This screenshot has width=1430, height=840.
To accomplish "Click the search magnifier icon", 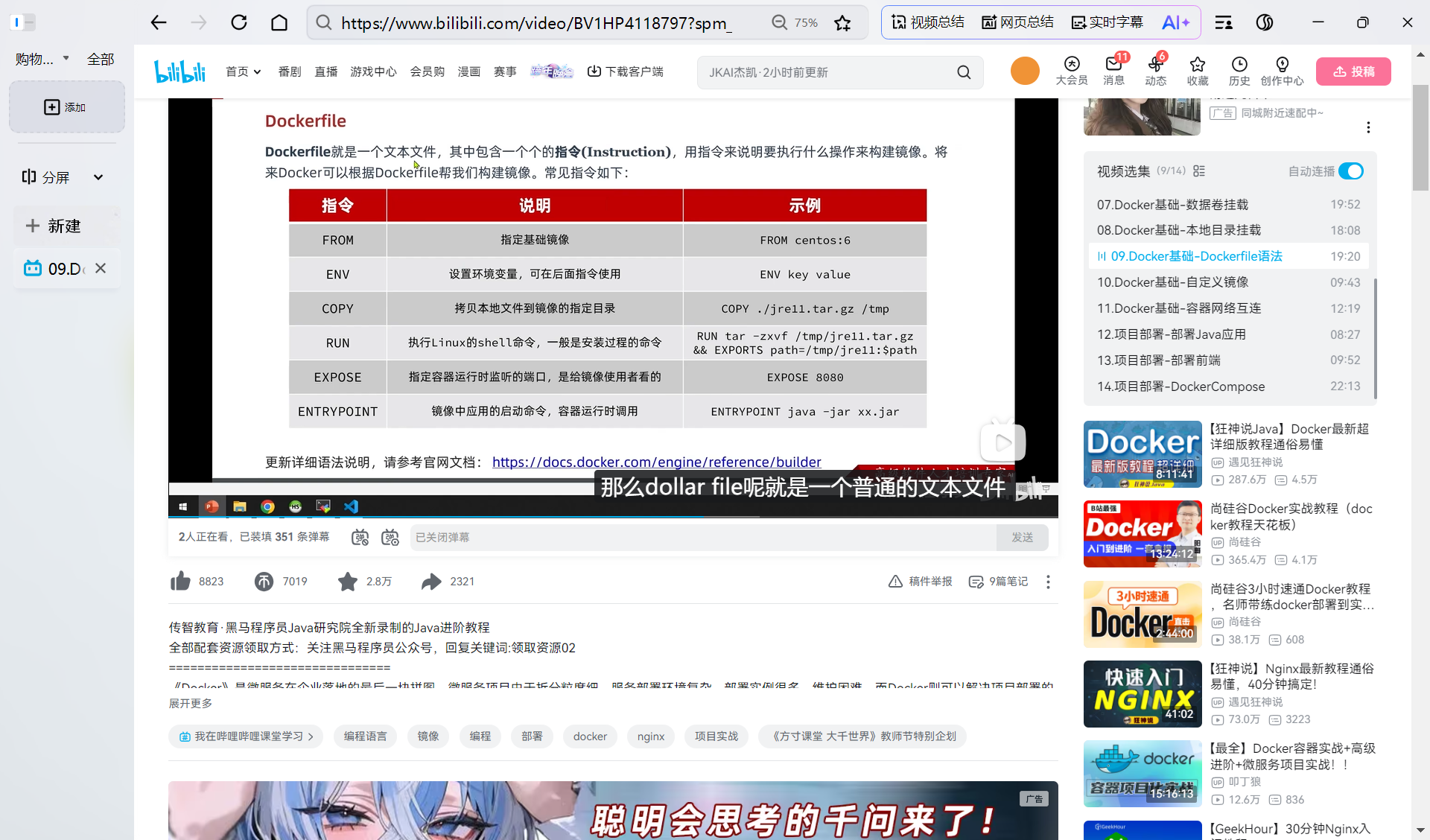I will coord(964,72).
